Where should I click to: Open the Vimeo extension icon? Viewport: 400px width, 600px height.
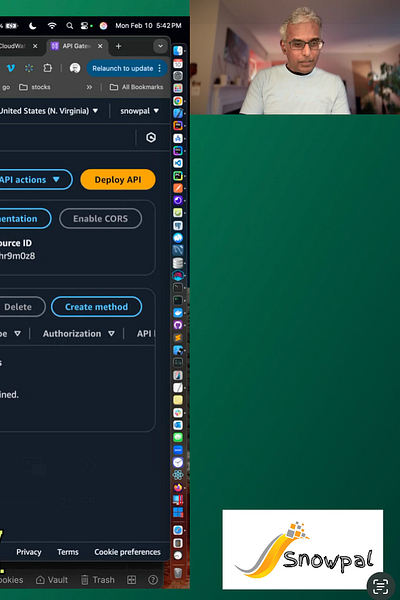pos(11,68)
